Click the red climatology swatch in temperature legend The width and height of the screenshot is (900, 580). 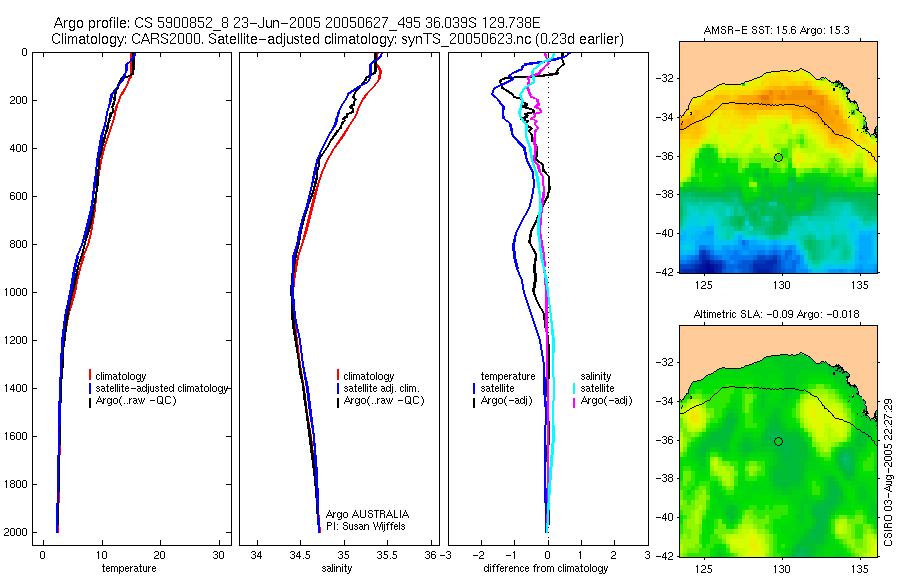(x=90, y=376)
